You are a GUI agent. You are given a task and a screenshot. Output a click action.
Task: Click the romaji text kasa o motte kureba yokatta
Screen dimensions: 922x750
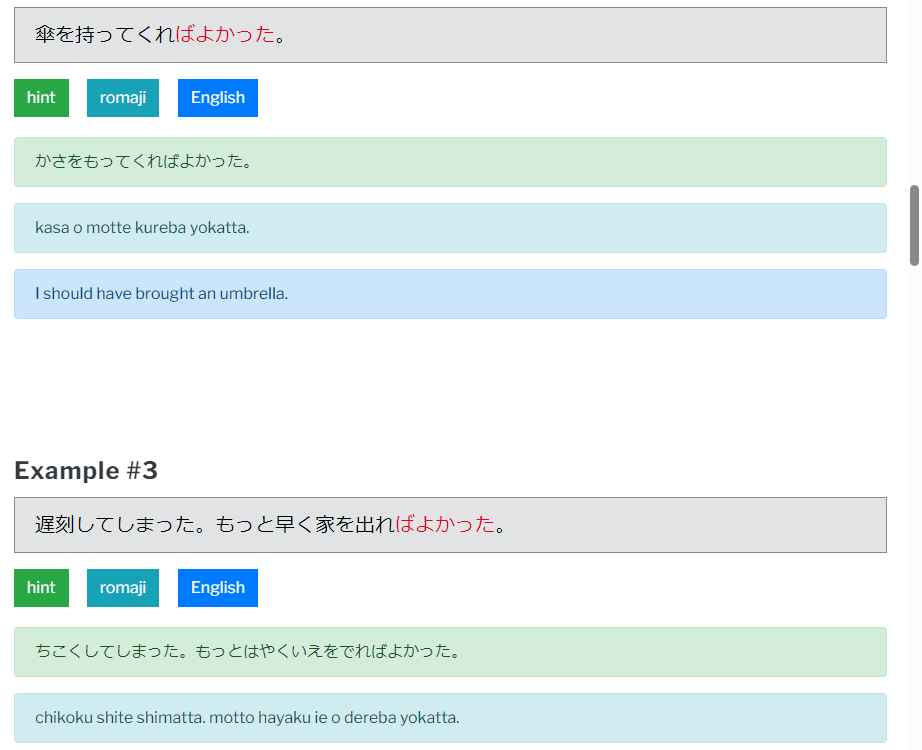[x=142, y=228]
